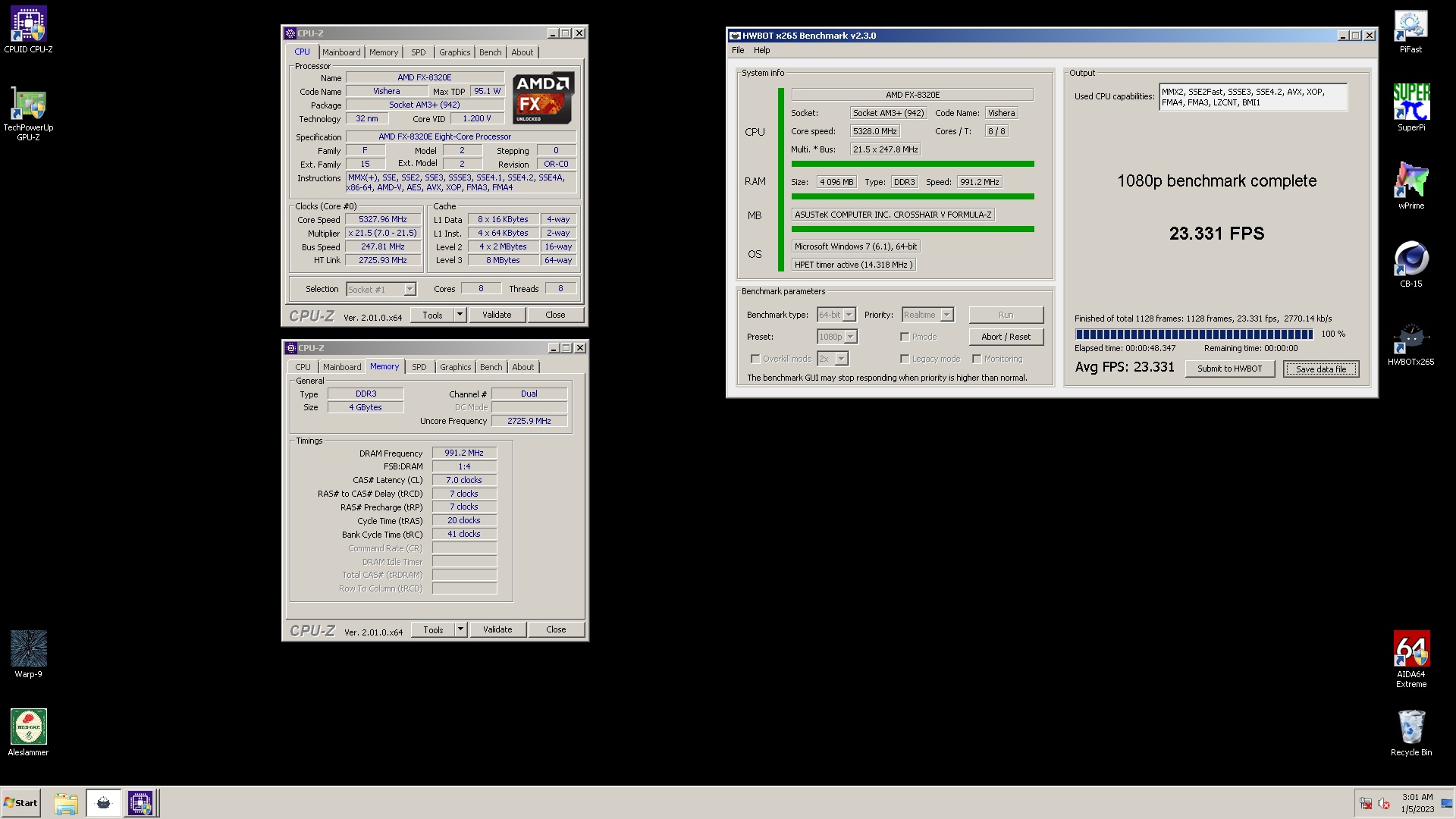The width and height of the screenshot is (1456, 819).
Task: Switch to Bench tab in top CPU-Z
Action: pos(490,52)
